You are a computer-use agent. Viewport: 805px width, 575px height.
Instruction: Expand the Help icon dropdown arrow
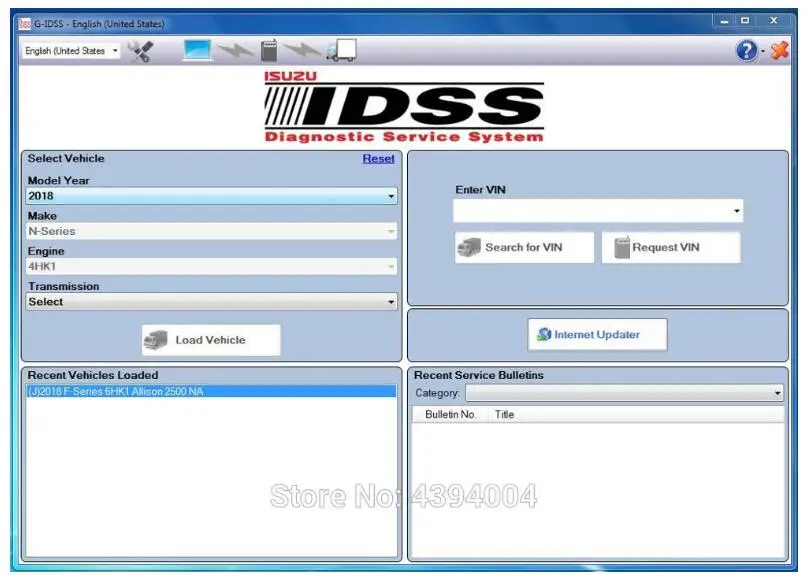pos(763,51)
